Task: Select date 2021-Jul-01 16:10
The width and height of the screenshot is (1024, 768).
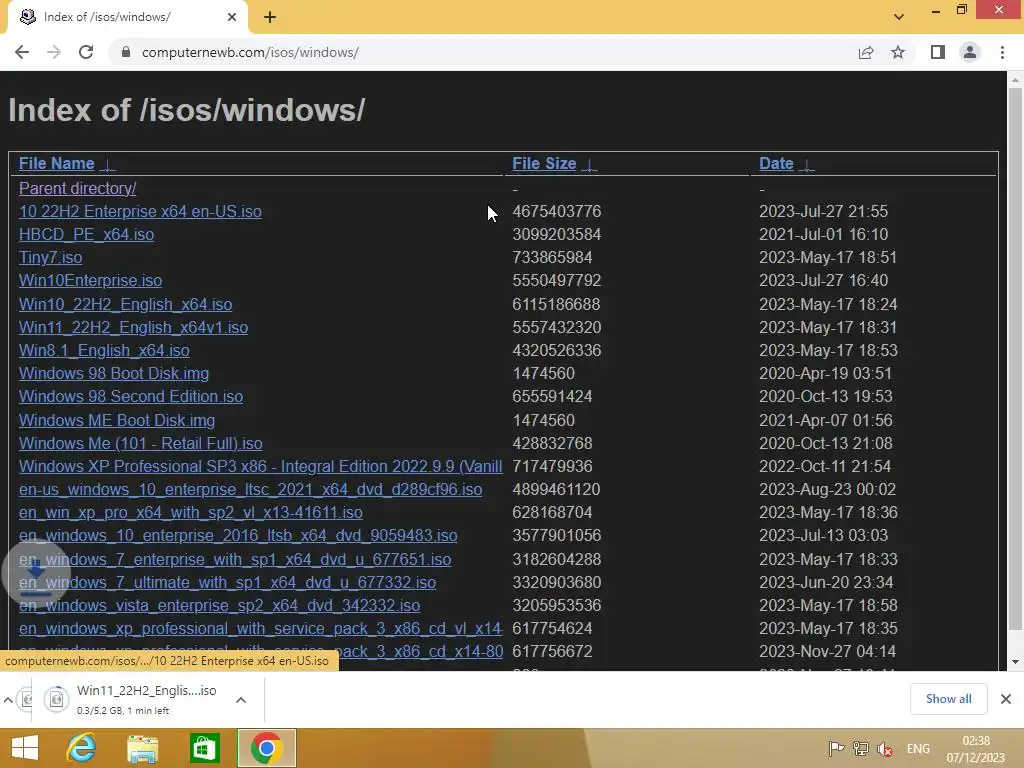Action: coord(824,234)
